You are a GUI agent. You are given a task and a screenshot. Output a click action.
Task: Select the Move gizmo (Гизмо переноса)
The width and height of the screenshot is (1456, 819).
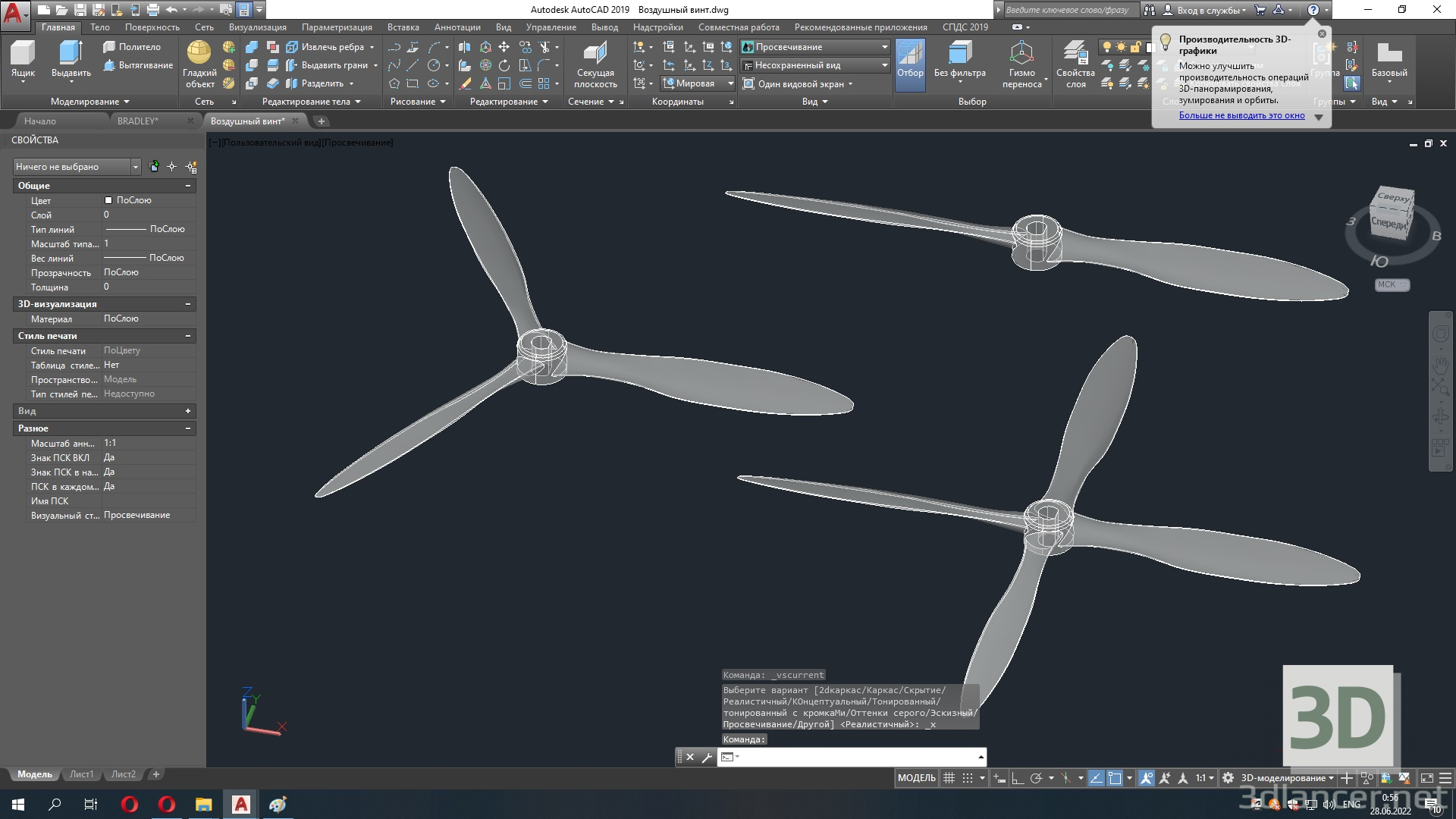pos(1021,64)
